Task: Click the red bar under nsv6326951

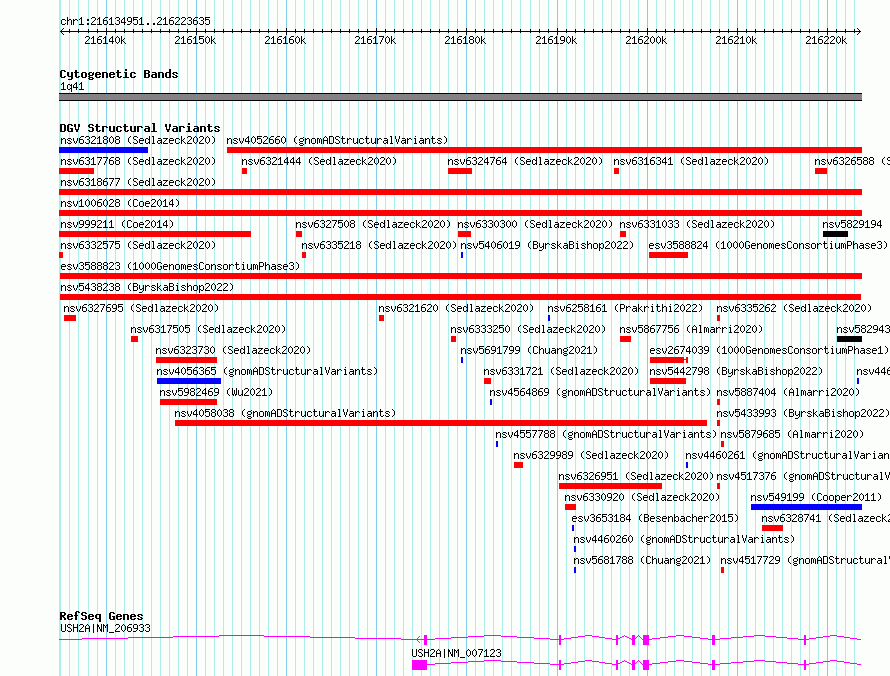Action: point(610,486)
